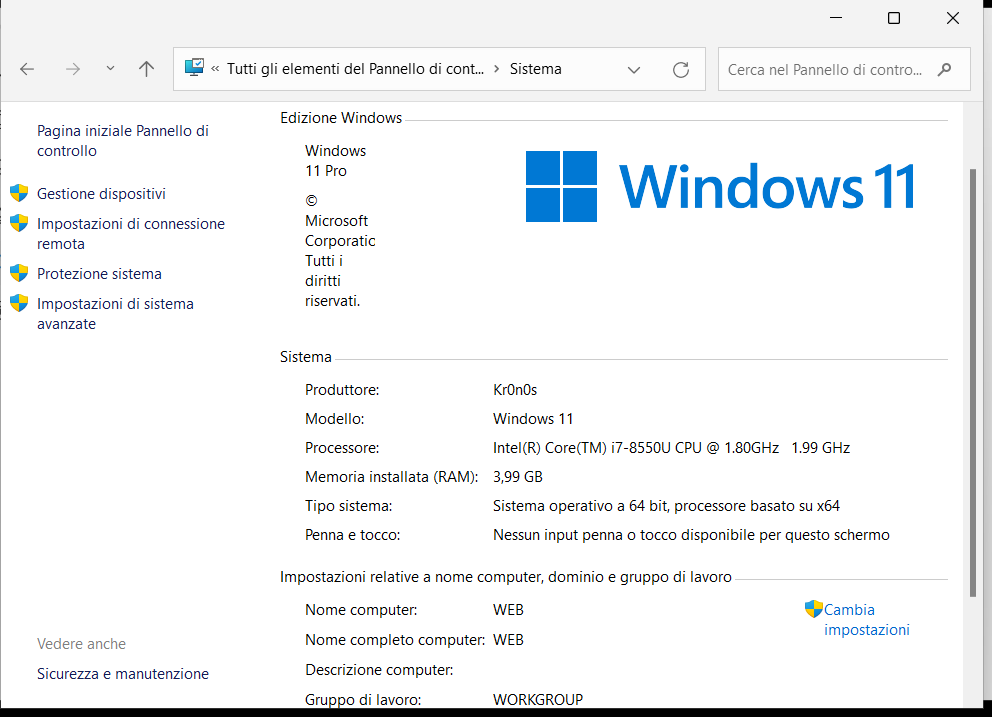Open Tutti gli elementi del Pannello breadcrumb

pyautogui.click(x=355, y=69)
